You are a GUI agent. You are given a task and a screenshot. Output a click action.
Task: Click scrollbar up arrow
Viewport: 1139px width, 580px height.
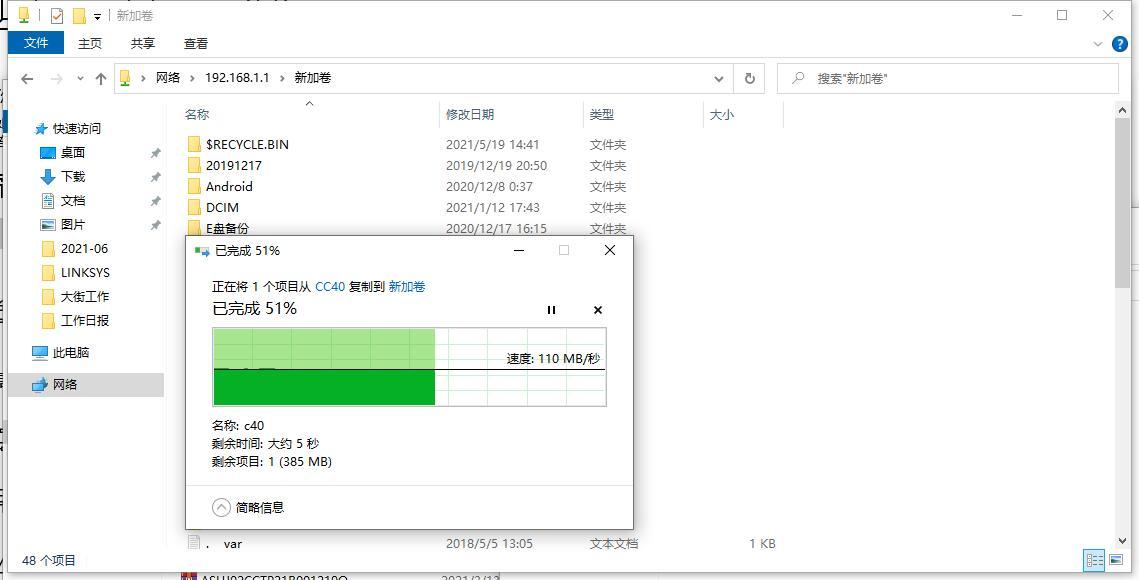point(1122,110)
